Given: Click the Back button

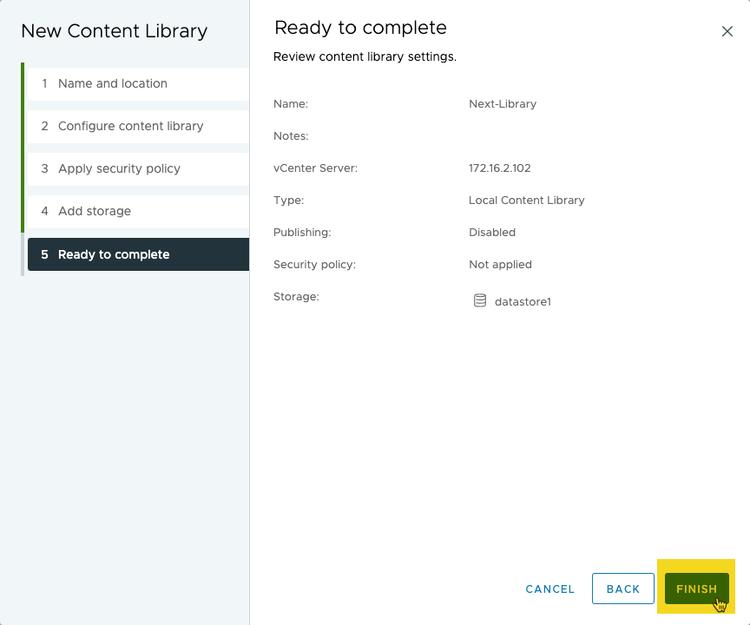Looking at the screenshot, I should (x=622, y=589).
